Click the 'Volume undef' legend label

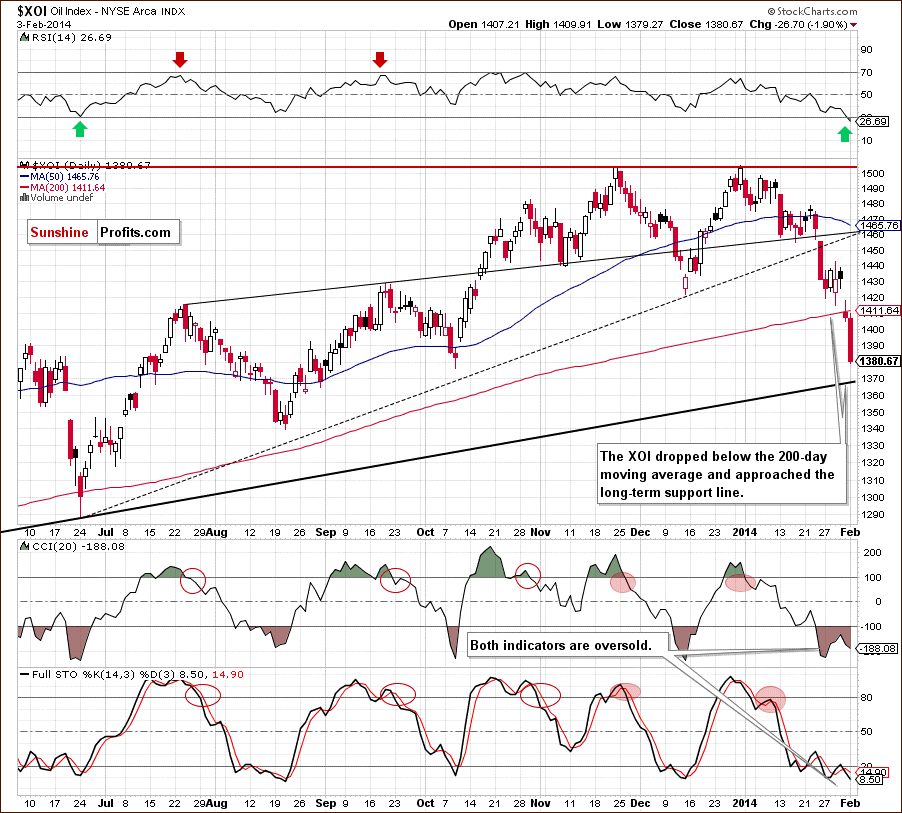62,198
